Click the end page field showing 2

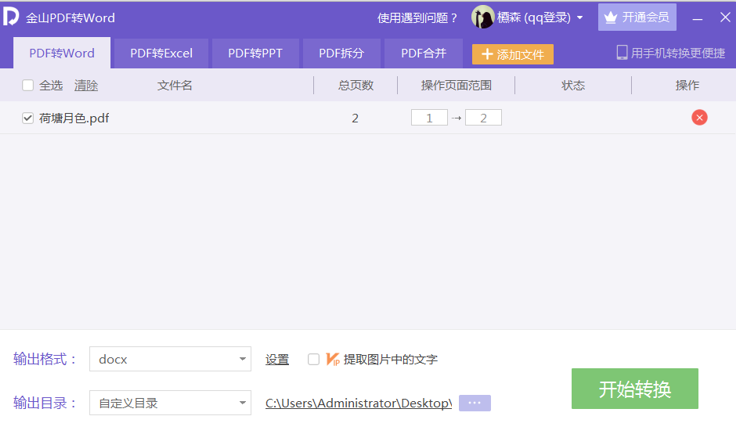[x=483, y=118]
